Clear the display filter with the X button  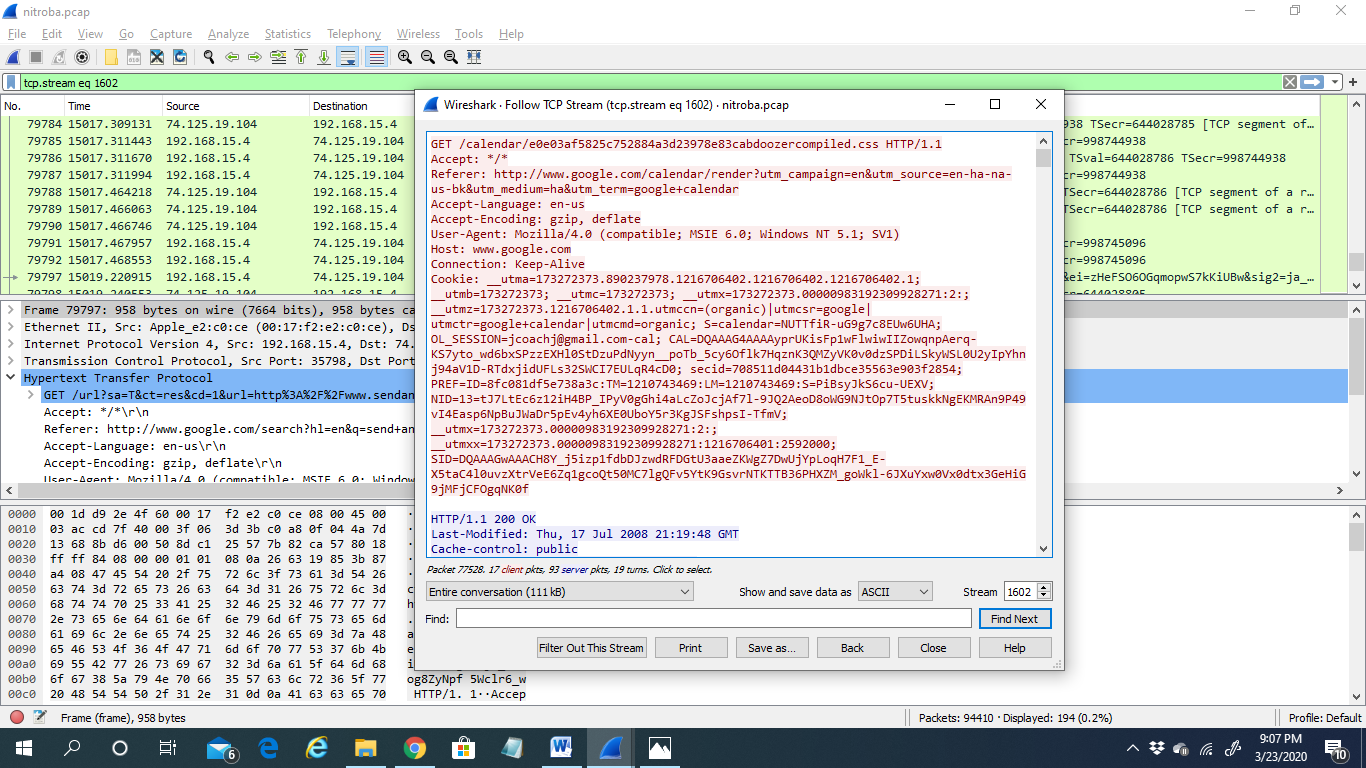1290,83
